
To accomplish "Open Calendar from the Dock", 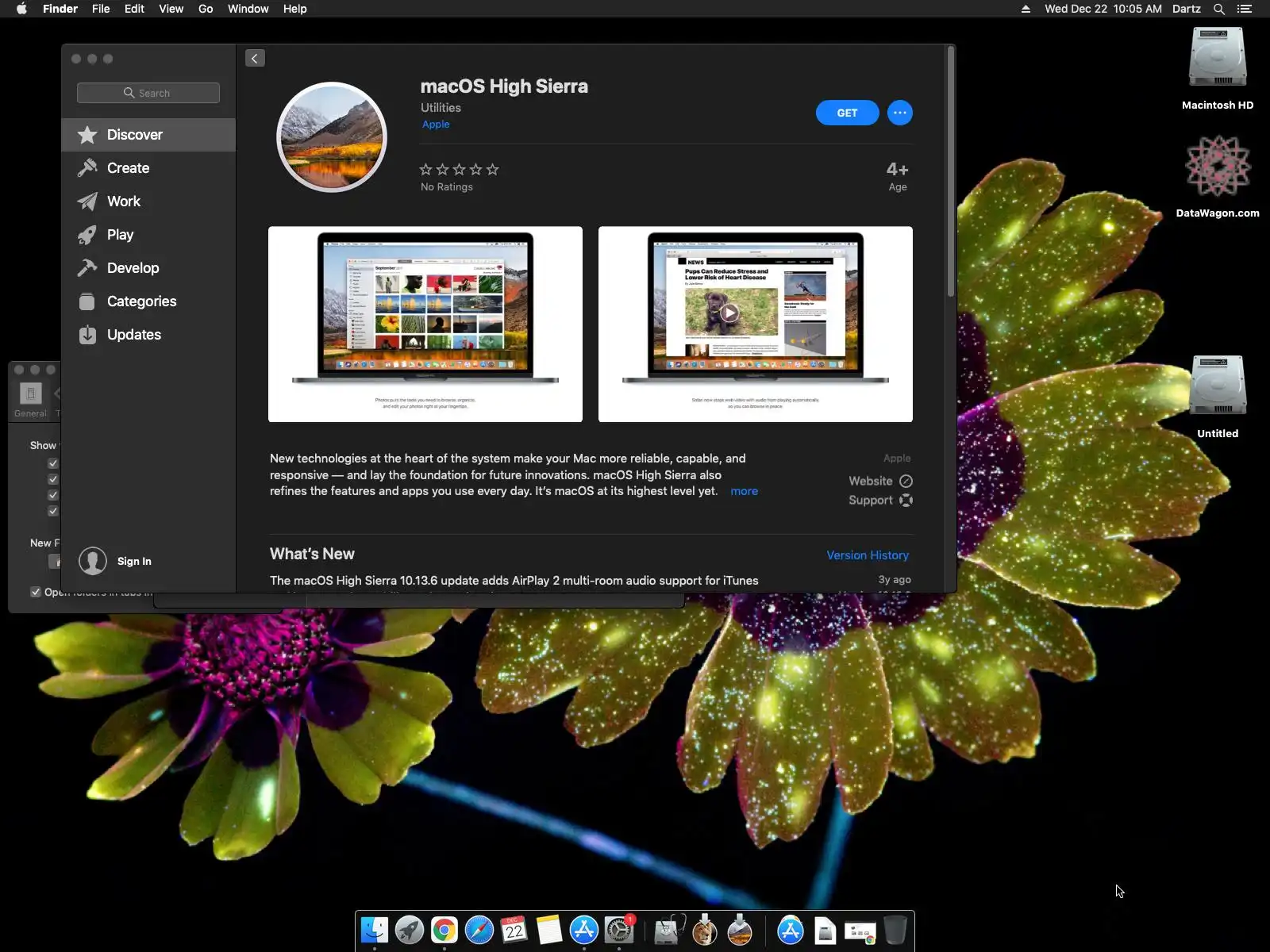I will (514, 930).
